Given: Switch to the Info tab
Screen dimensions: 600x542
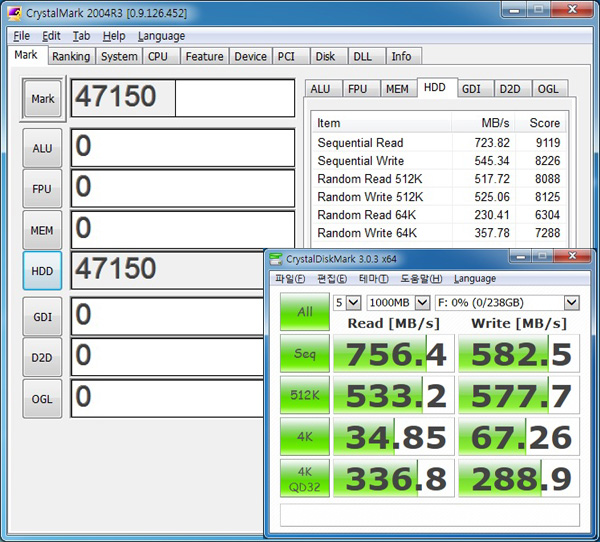Looking at the screenshot, I should coord(404,56).
